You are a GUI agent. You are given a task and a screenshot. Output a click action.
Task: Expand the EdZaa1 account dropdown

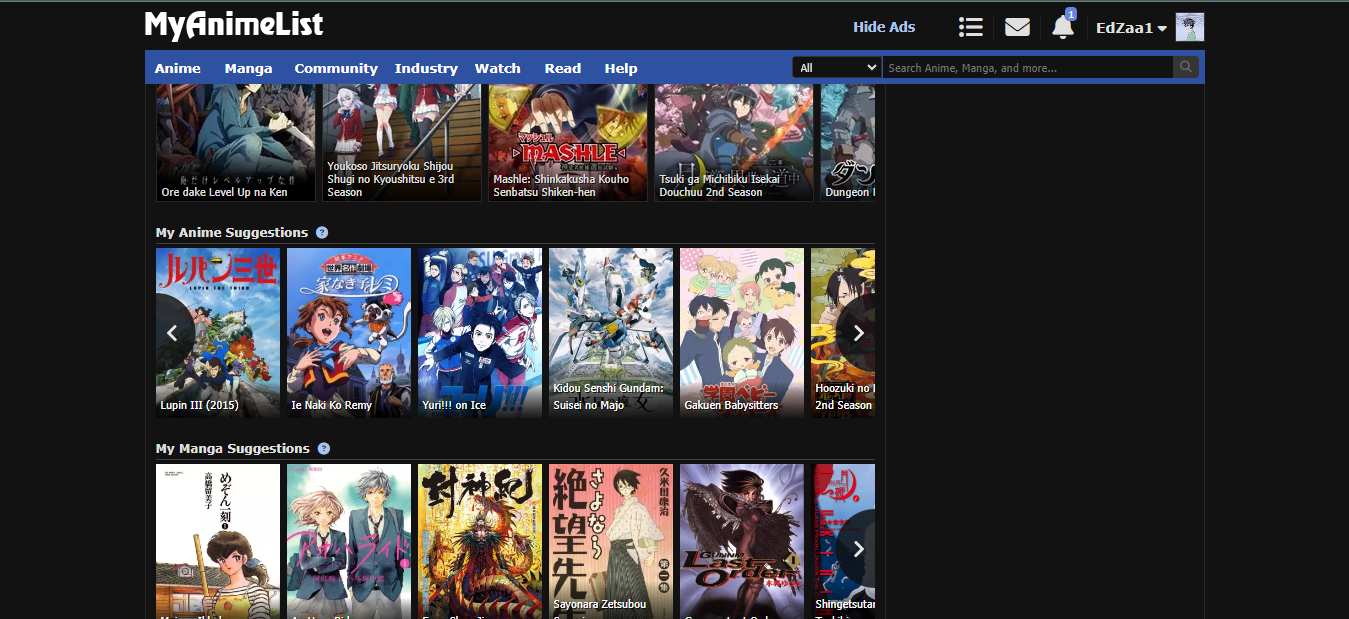1131,28
